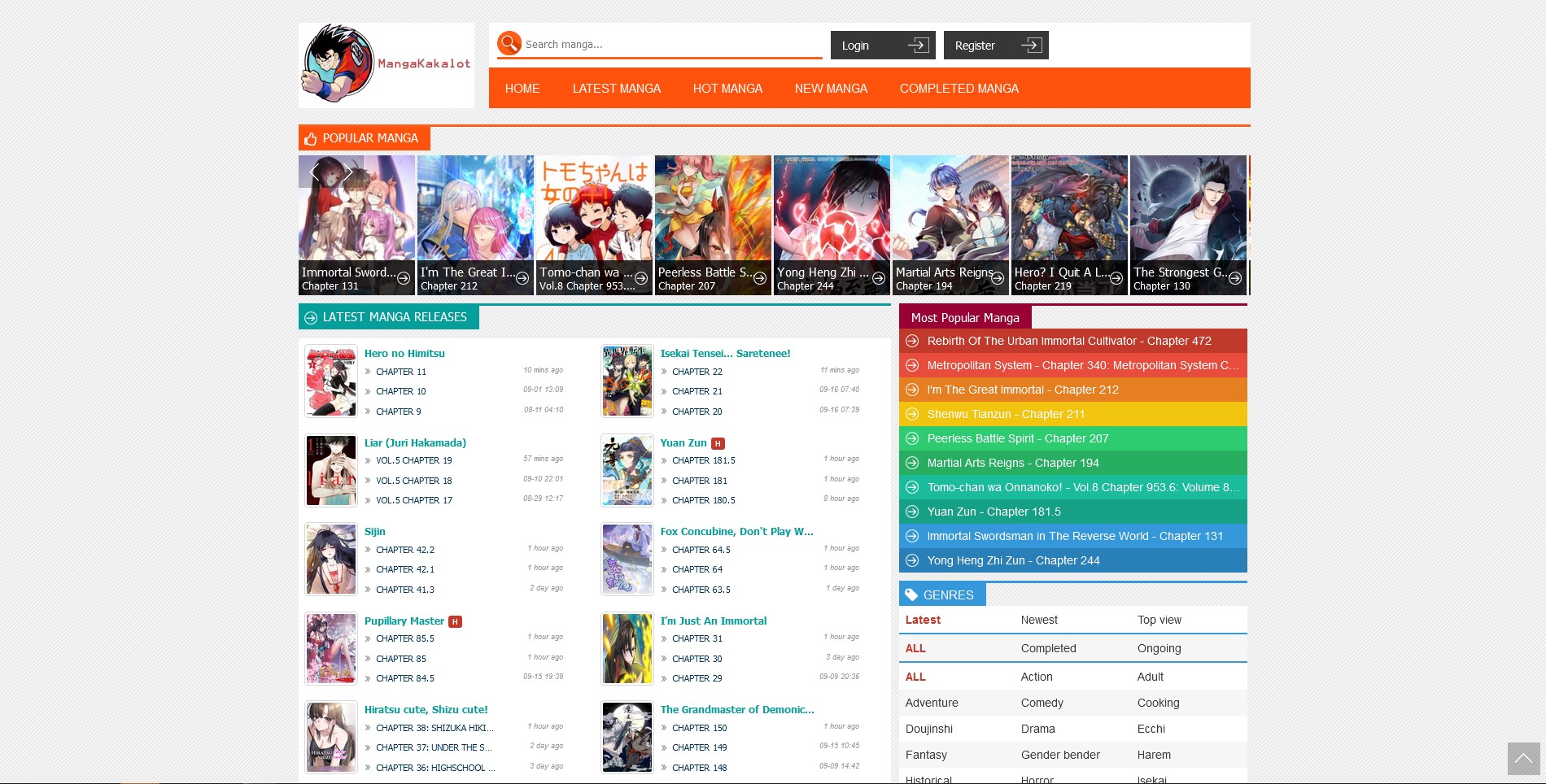
Task: Click the MangaKakalot logo
Action: (386, 64)
